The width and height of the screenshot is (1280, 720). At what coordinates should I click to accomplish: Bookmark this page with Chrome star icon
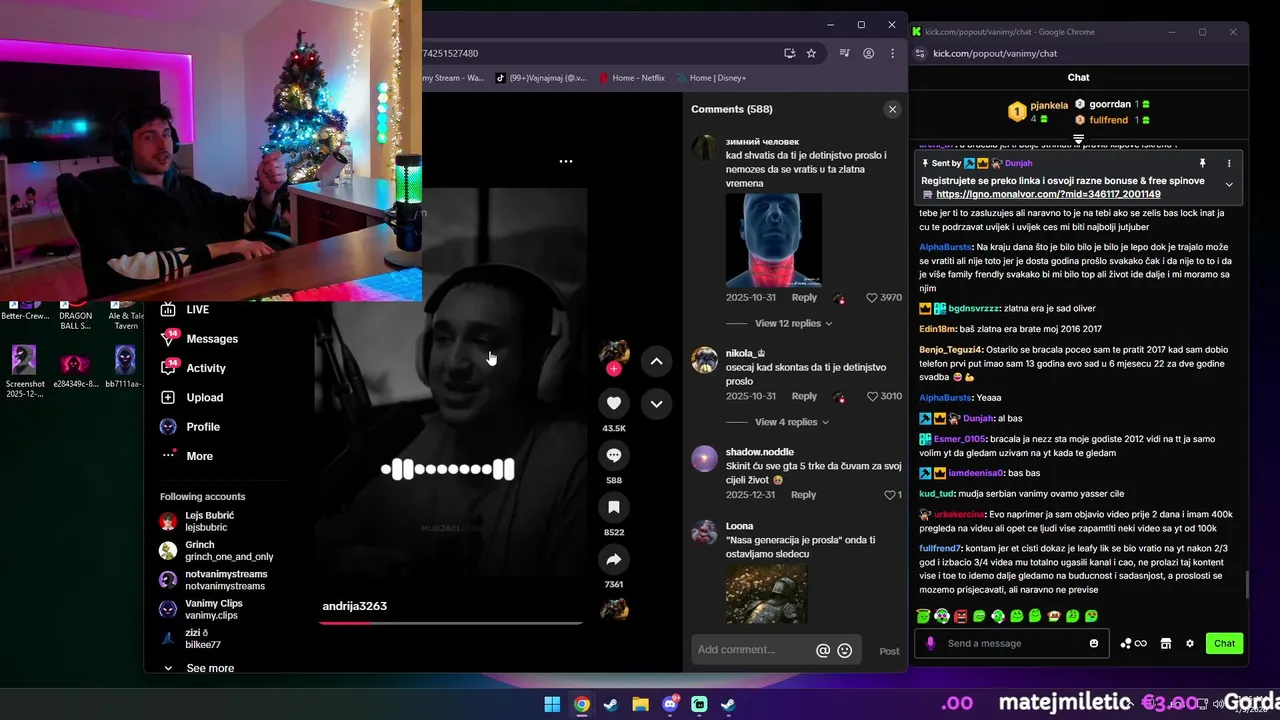click(x=811, y=53)
